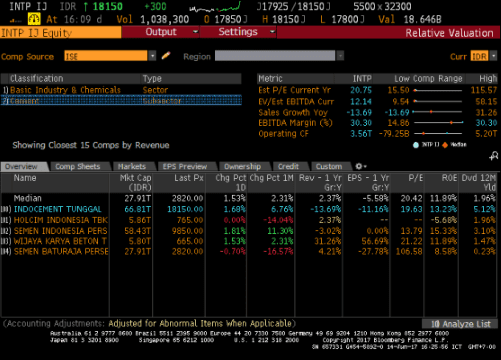Select Basic Industry & Chemicals classification row
The height and width of the screenshot is (360, 501).
[x=121, y=90]
